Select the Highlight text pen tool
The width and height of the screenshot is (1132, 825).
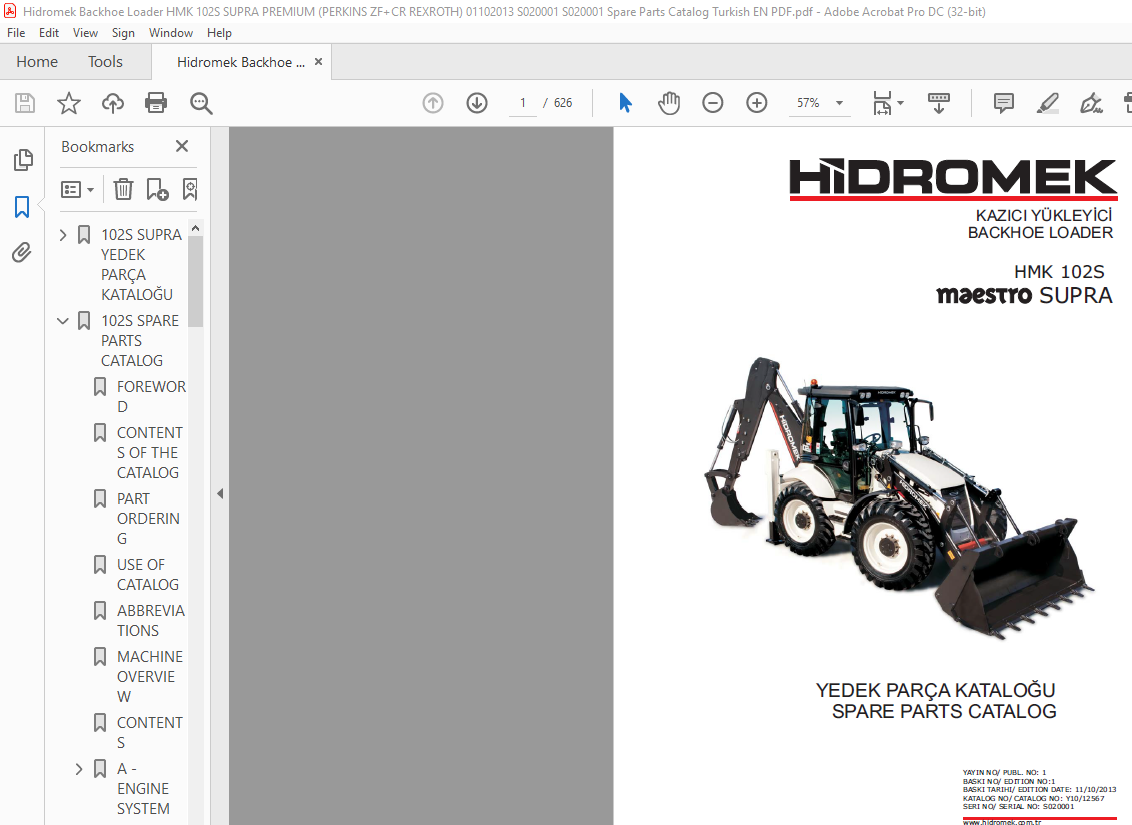click(x=1048, y=103)
